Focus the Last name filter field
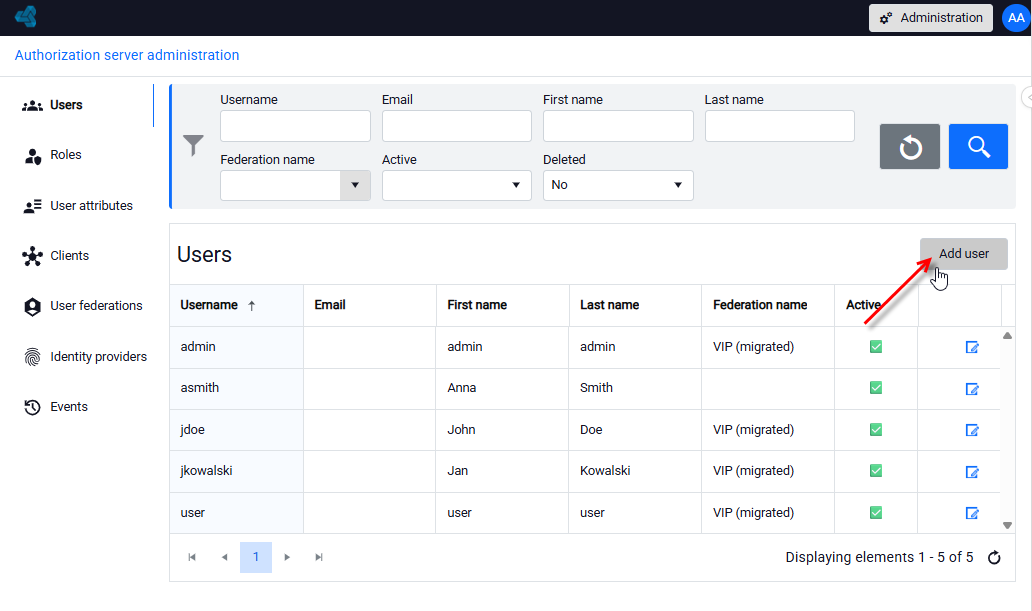 (779, 126)
